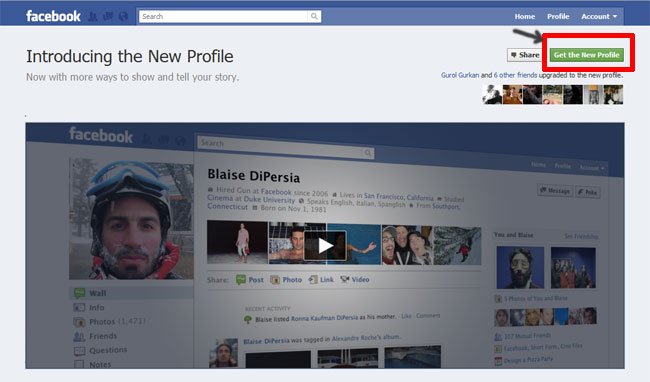Image resolution: width=650 pixels, height=382 pixels.
Task: Open friend requests icon in header
Action: [93, 17]
